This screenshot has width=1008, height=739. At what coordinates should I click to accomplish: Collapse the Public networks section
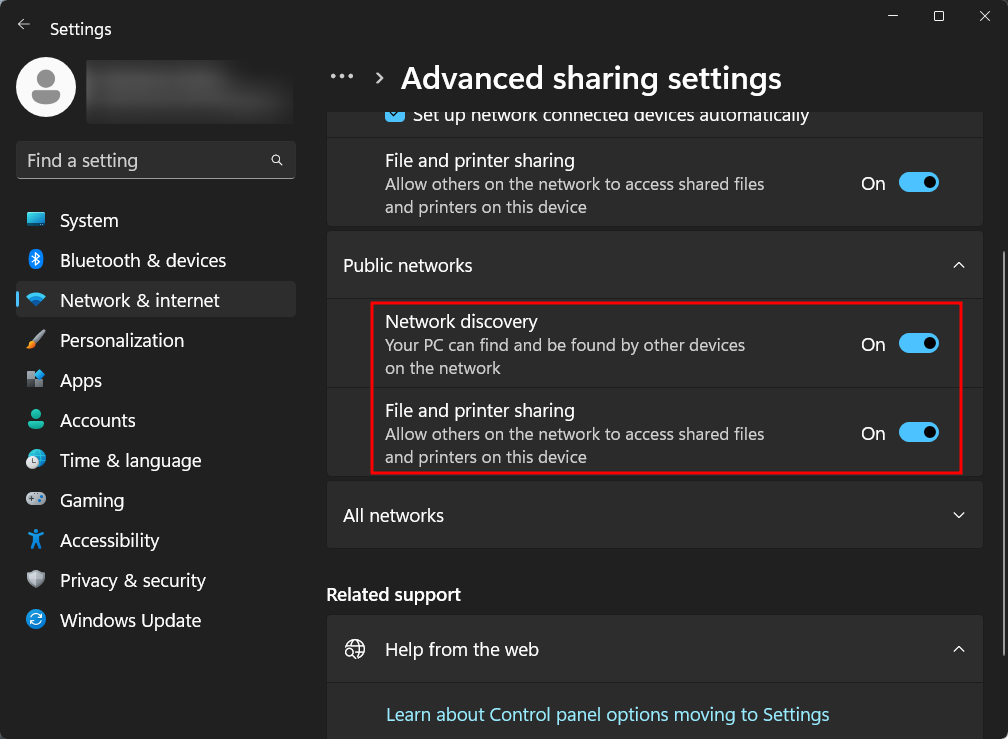coord(958,265)
